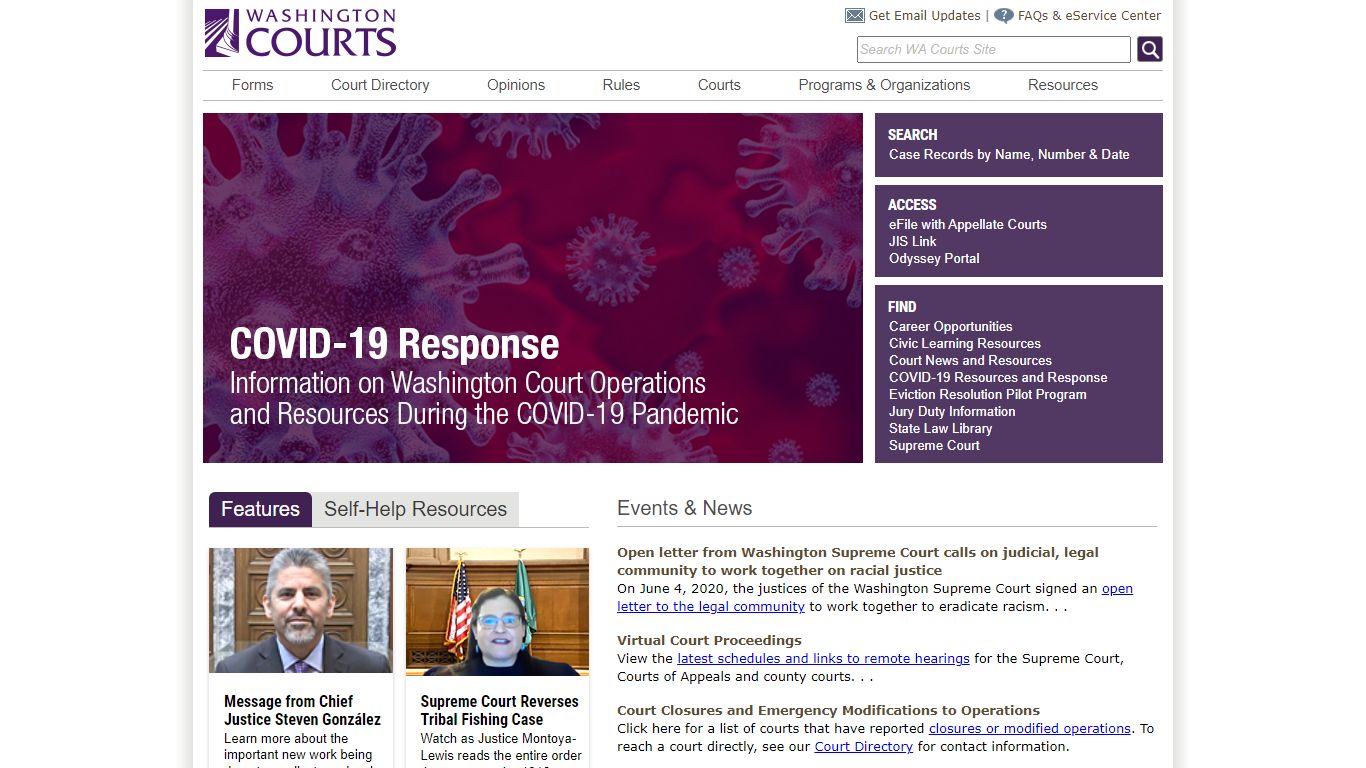
Task: Switch to the Self-Help Resources tab
Action: [x=416, y=509]
